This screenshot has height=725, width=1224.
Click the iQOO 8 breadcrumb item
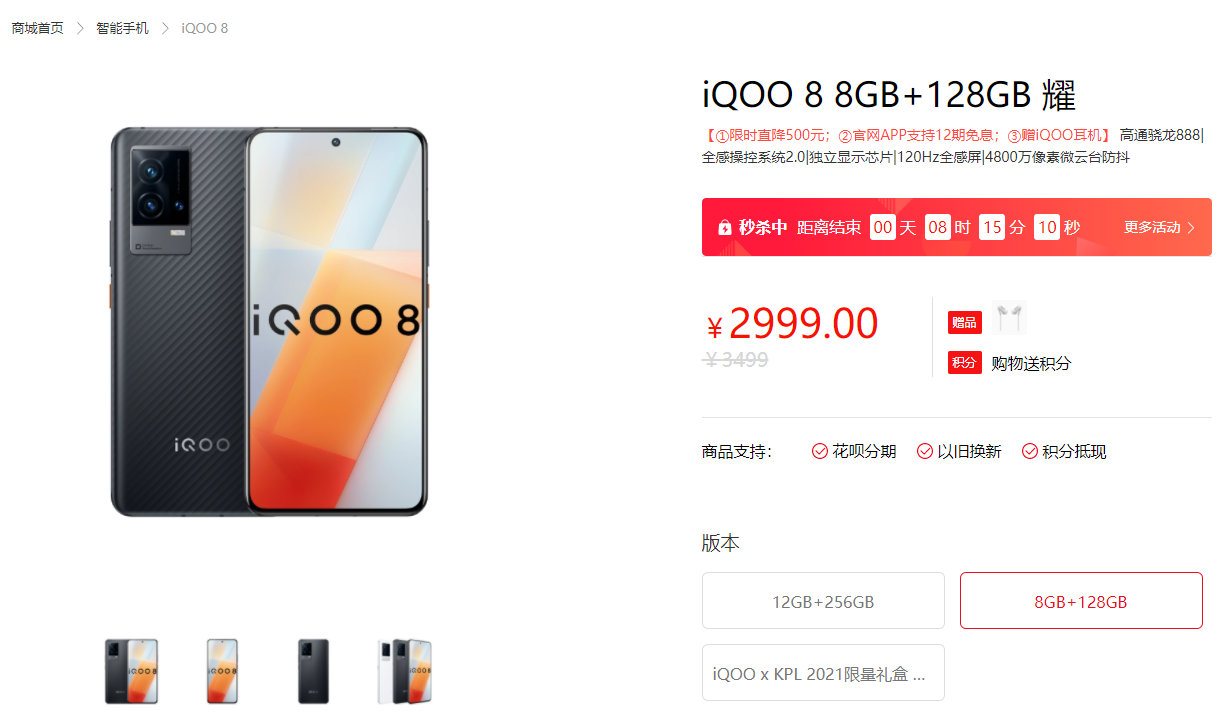coord(204,28)
